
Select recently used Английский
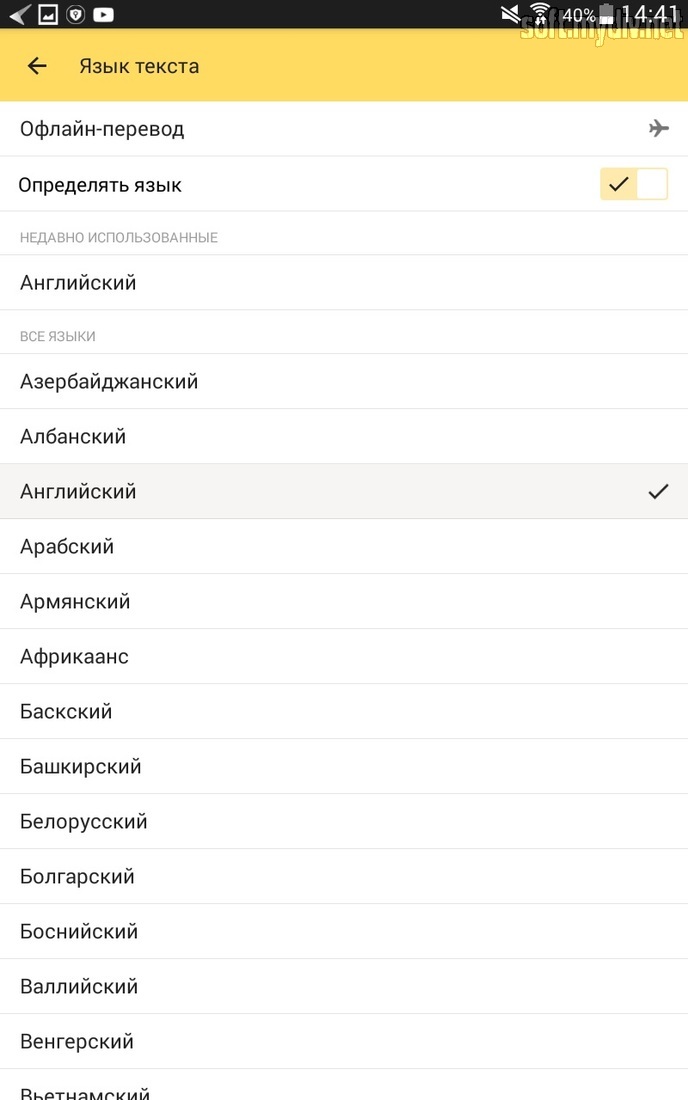click(x=344, y=283)
